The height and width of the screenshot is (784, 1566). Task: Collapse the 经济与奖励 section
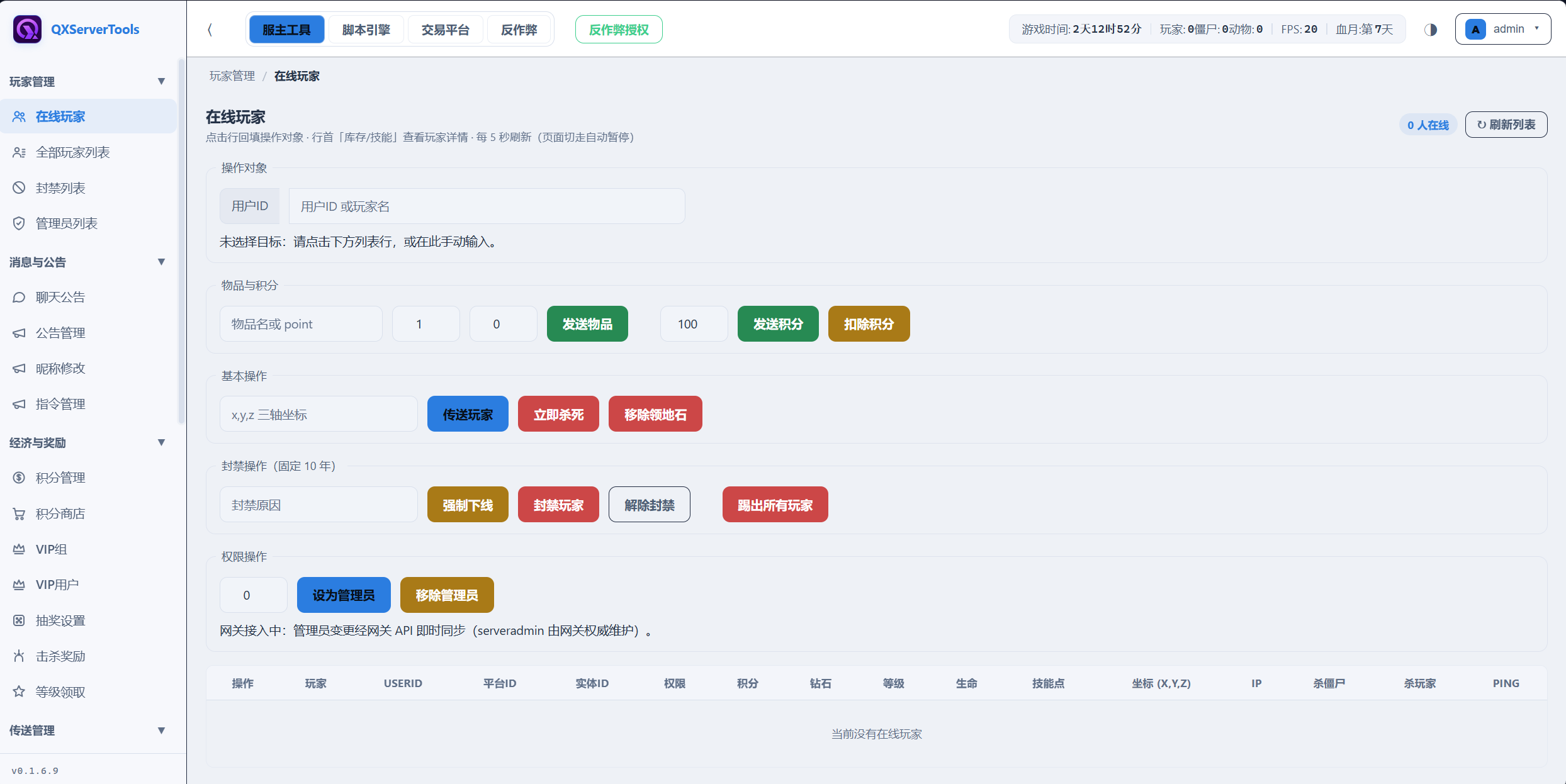coord(161,442)
